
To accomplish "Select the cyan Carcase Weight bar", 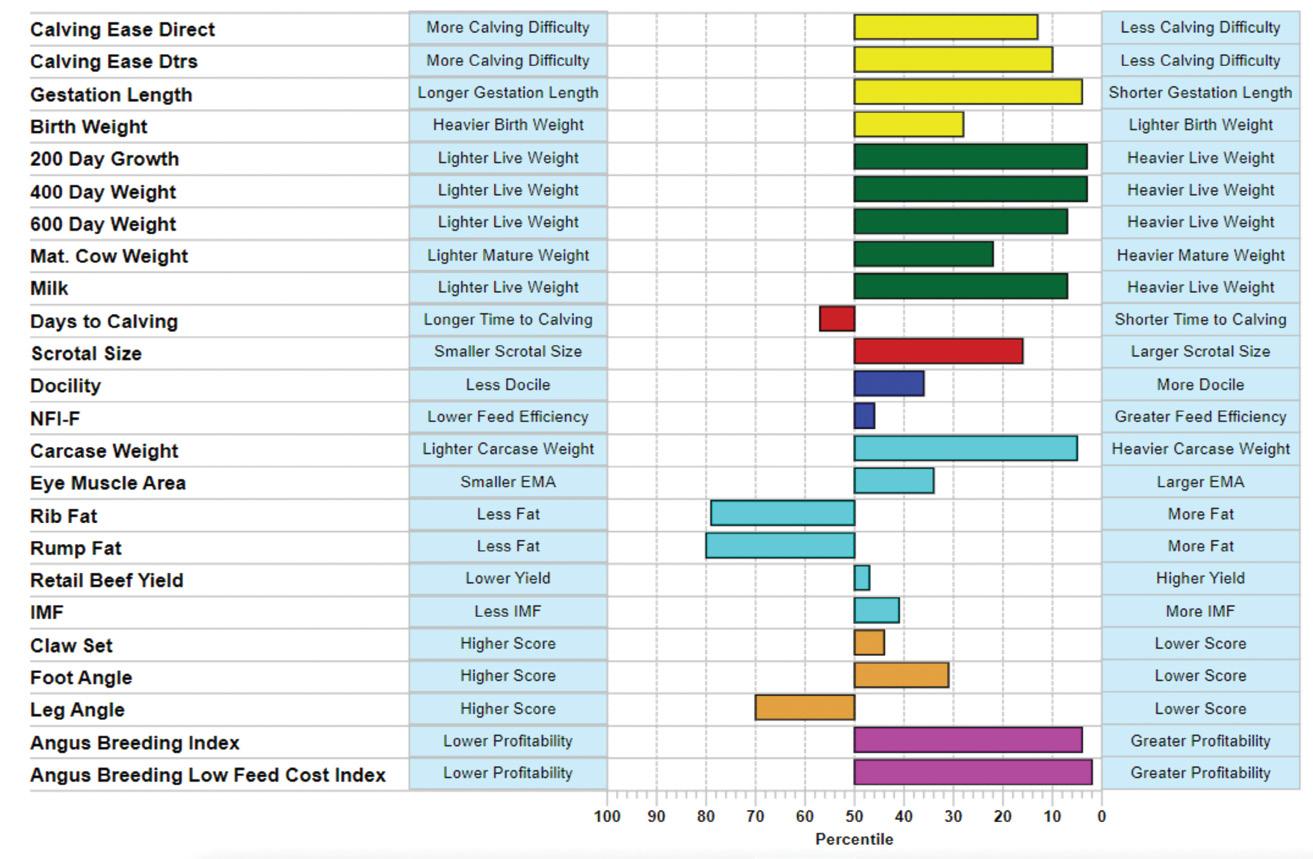I will tap(965, 448).
